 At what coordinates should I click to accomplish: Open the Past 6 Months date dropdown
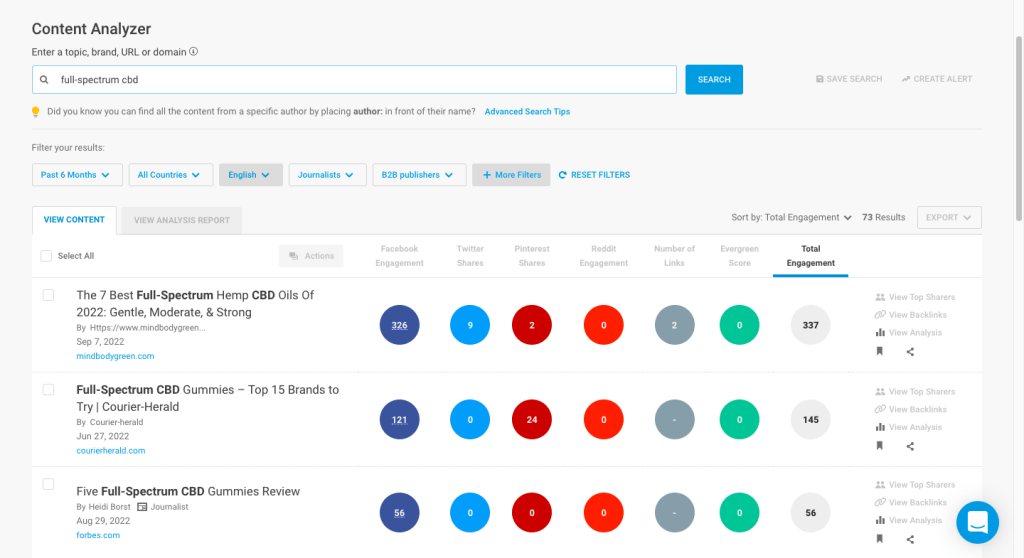pos(77,175)
